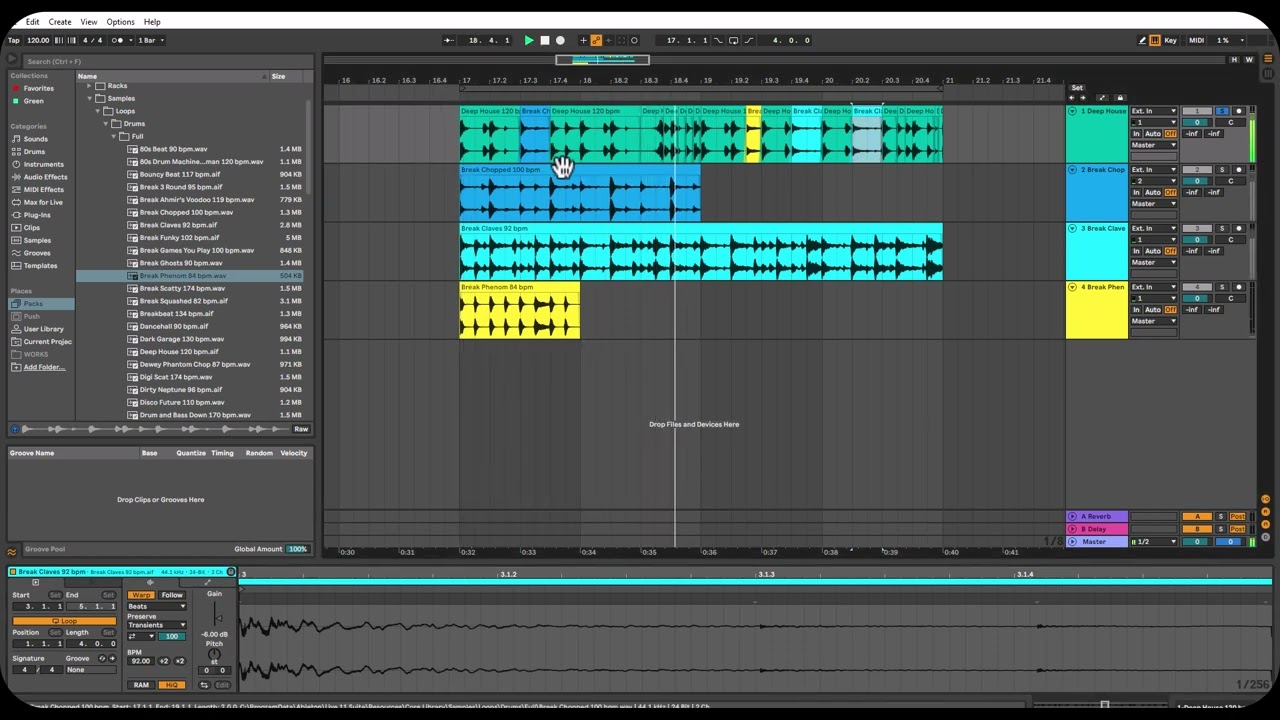
Task: Click the Follow playback icon
Action: click(x=449, y=40)
